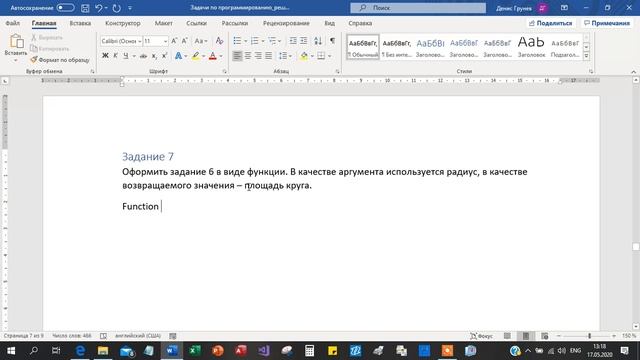Open the font color dropdown arrow
Image resolution: width=640 pixels, height=360 pixels.
pyautogui.click(x=221, y=56)
